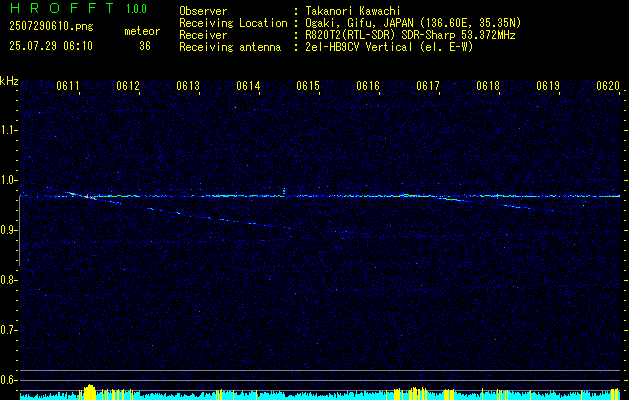629x400 pixels.
Task: Click the 0620 time axis marker
Action: 608,86
